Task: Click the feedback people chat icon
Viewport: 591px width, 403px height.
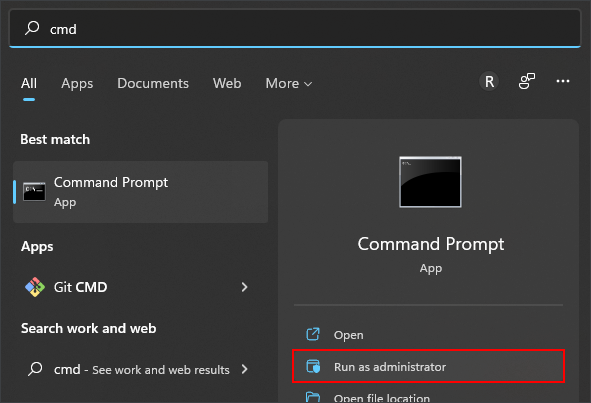Action: 527,81
